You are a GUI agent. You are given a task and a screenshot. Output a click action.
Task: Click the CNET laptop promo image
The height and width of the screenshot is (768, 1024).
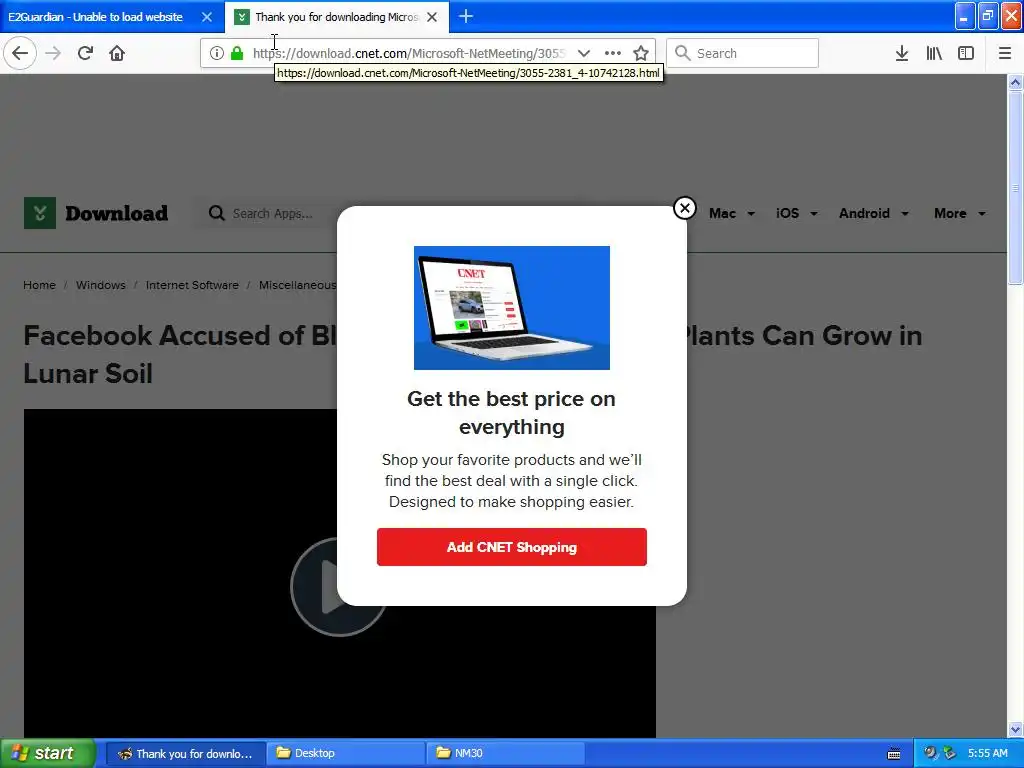(511, 308)
